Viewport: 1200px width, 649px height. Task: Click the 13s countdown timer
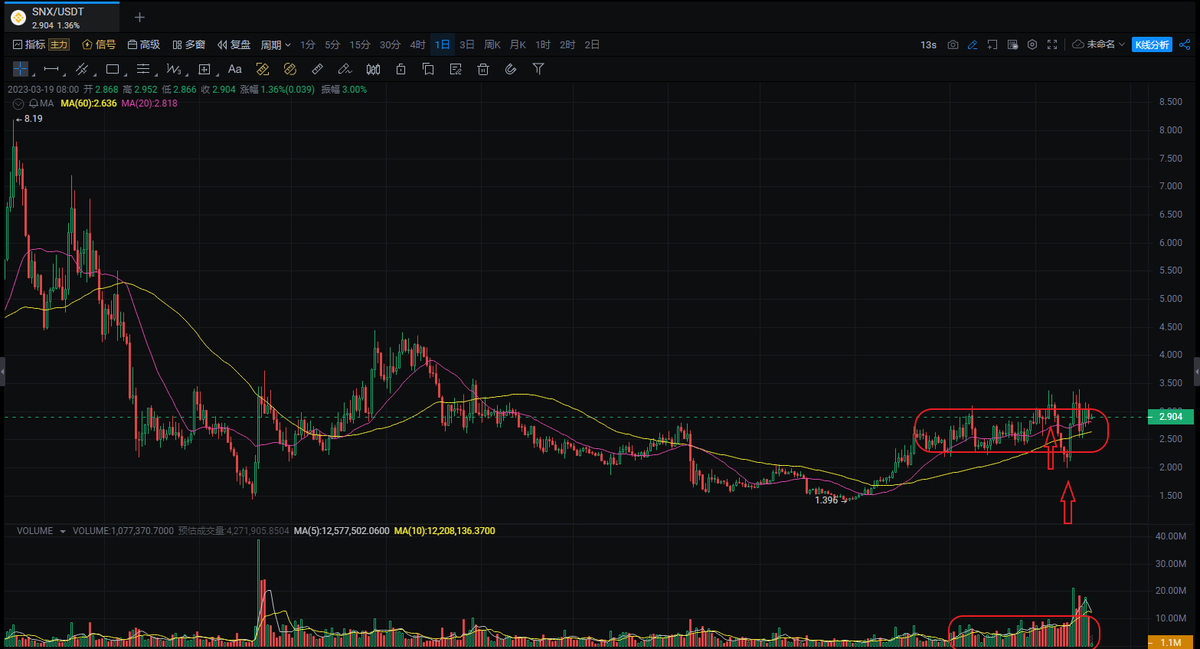(928, 45)
